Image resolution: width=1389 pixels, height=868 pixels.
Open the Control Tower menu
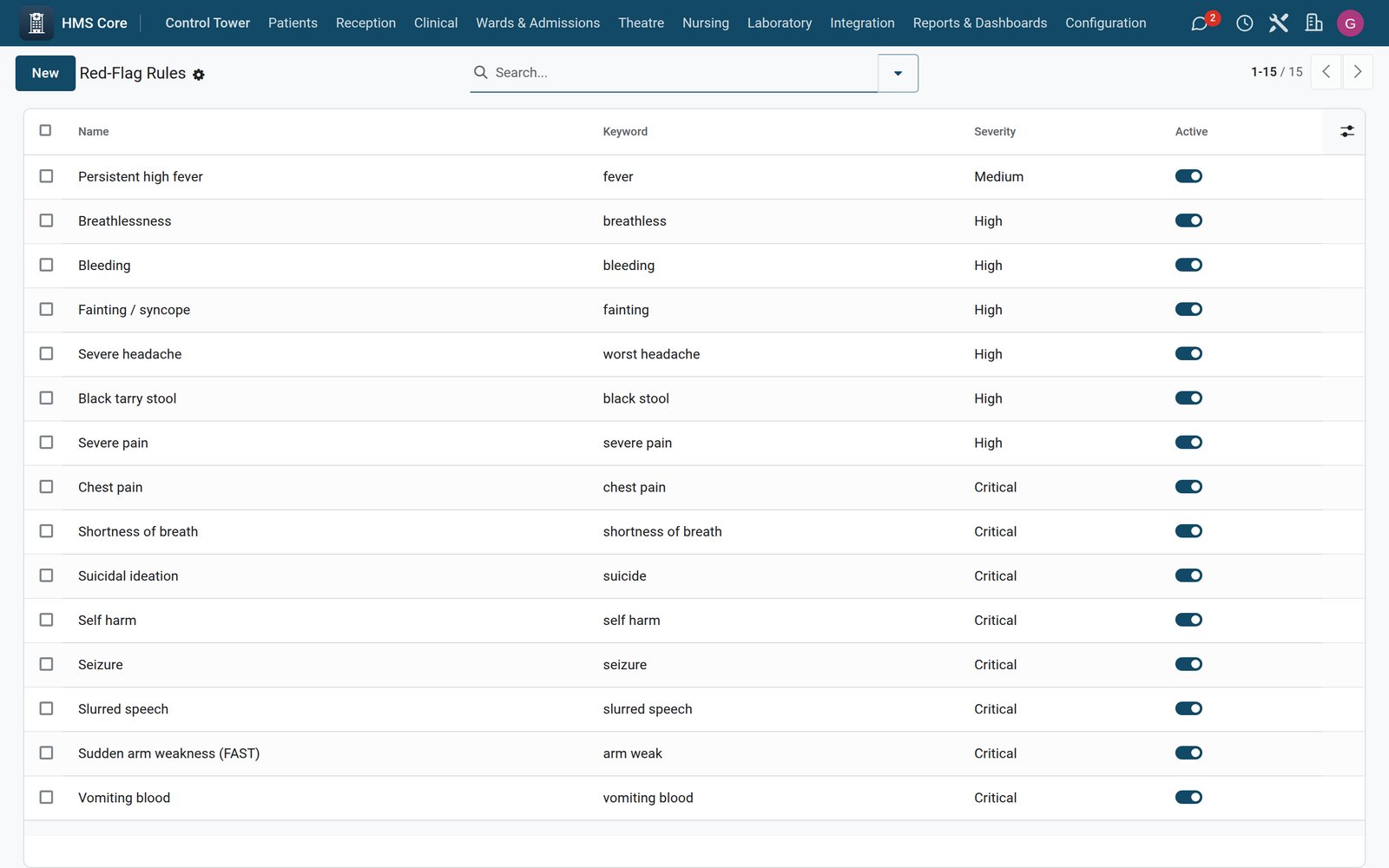pos(207,23)
